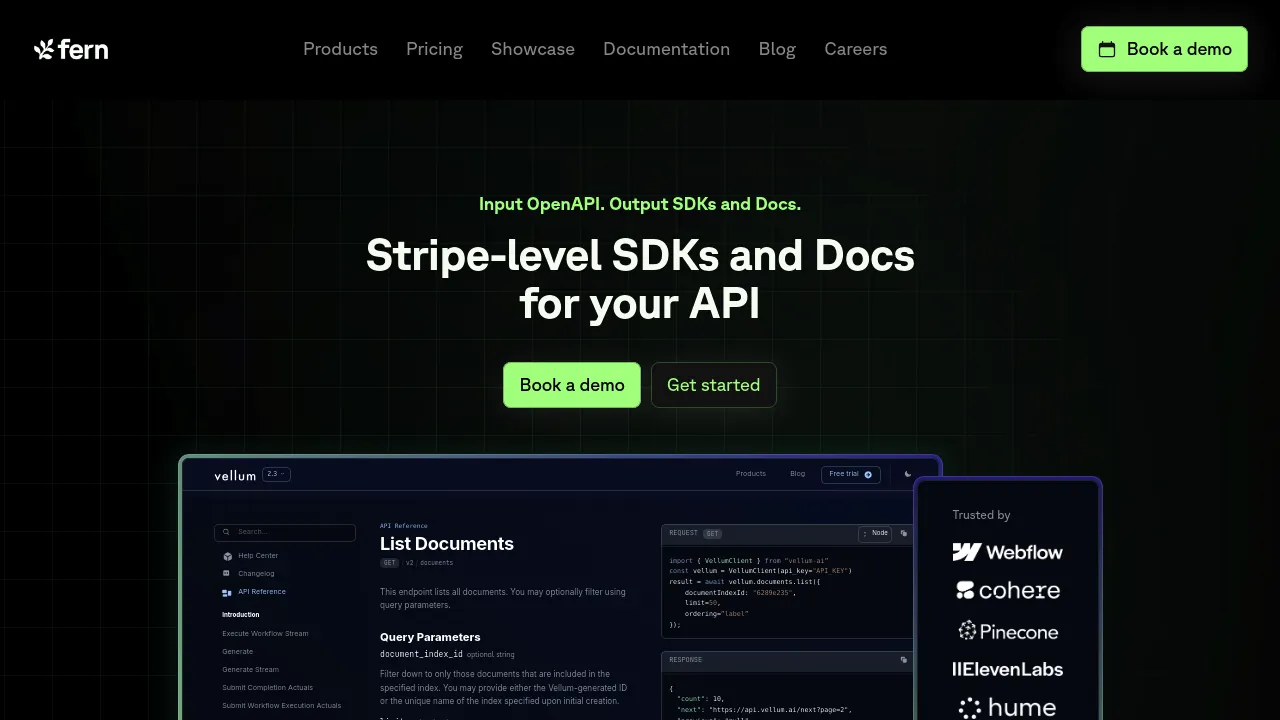Select API Reference in the docs sidebar

click(262, 592)
